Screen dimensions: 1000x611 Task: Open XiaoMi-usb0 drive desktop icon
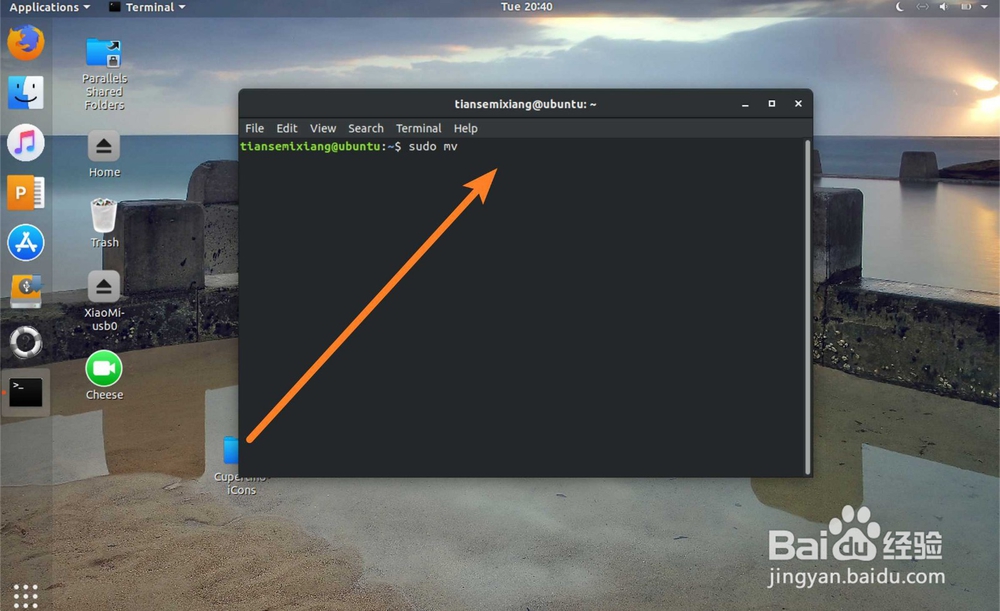coord(104,301)
